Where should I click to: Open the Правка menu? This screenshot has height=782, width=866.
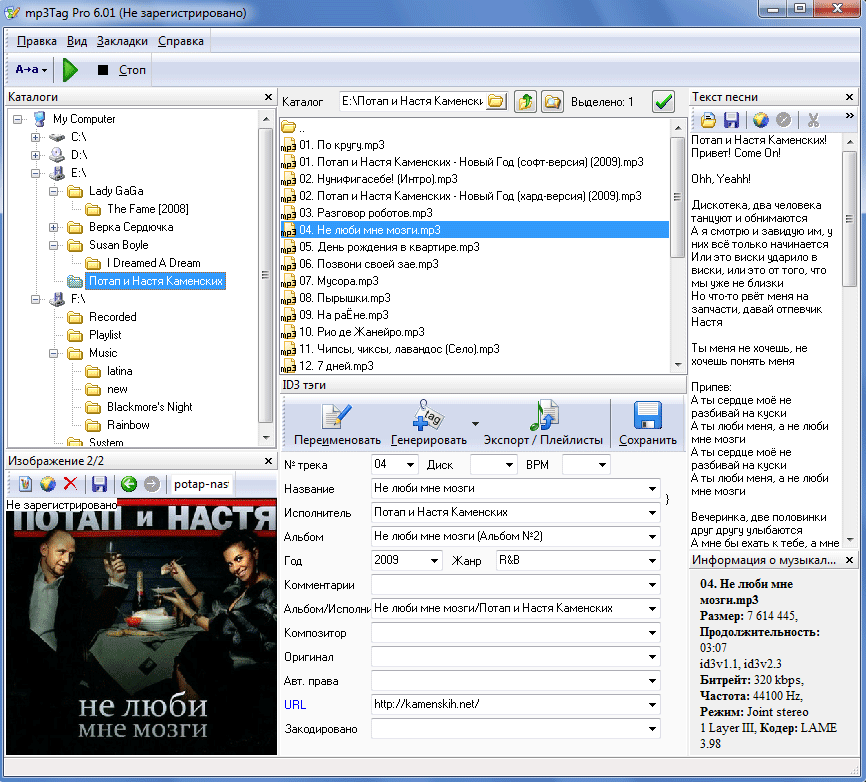(x=36, y=41)
